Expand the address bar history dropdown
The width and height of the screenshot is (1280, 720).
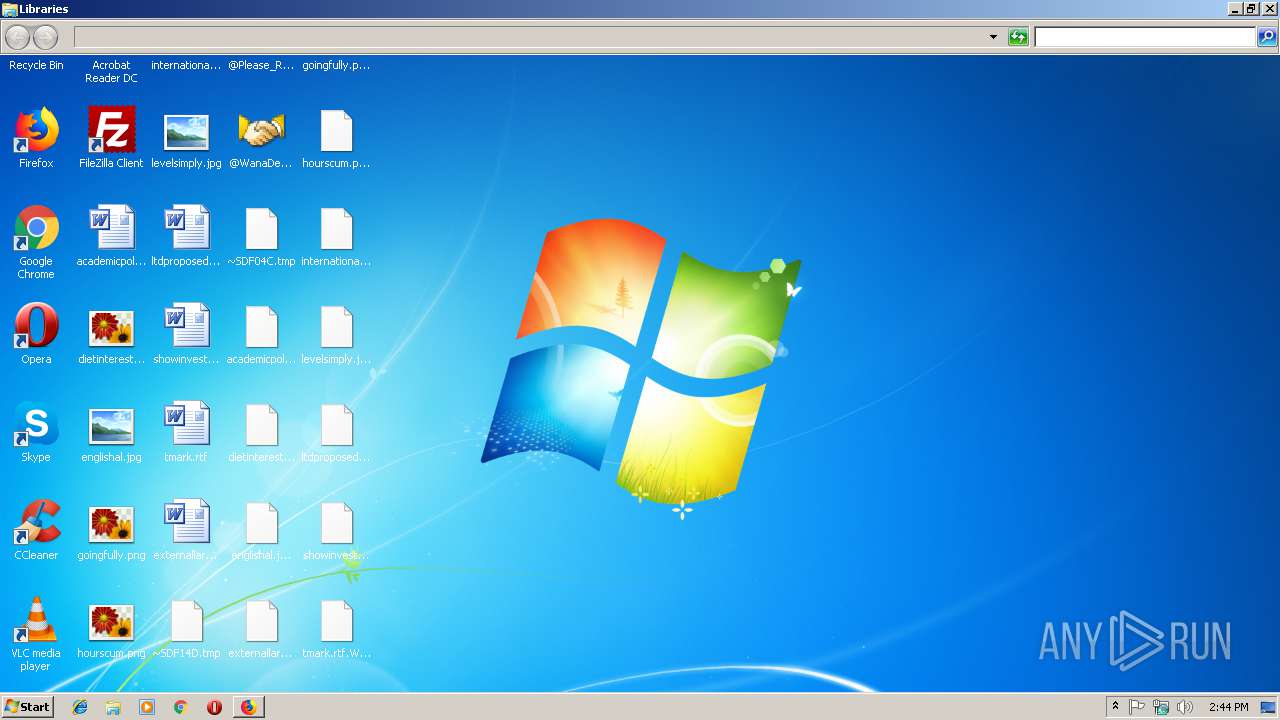pyautogui.click(x=993, y=37)
